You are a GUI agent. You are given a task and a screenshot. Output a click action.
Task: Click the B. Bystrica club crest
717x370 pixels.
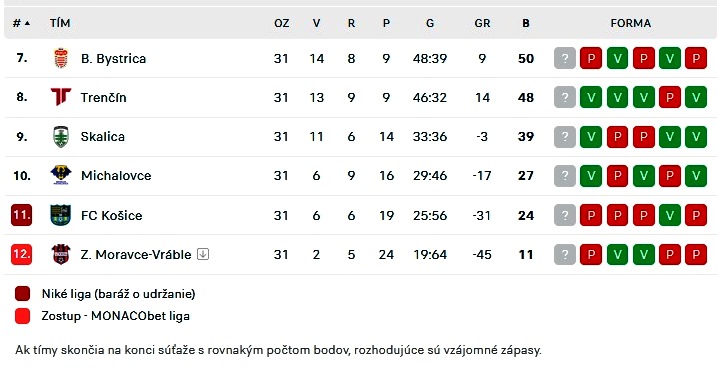pos(61,59)
